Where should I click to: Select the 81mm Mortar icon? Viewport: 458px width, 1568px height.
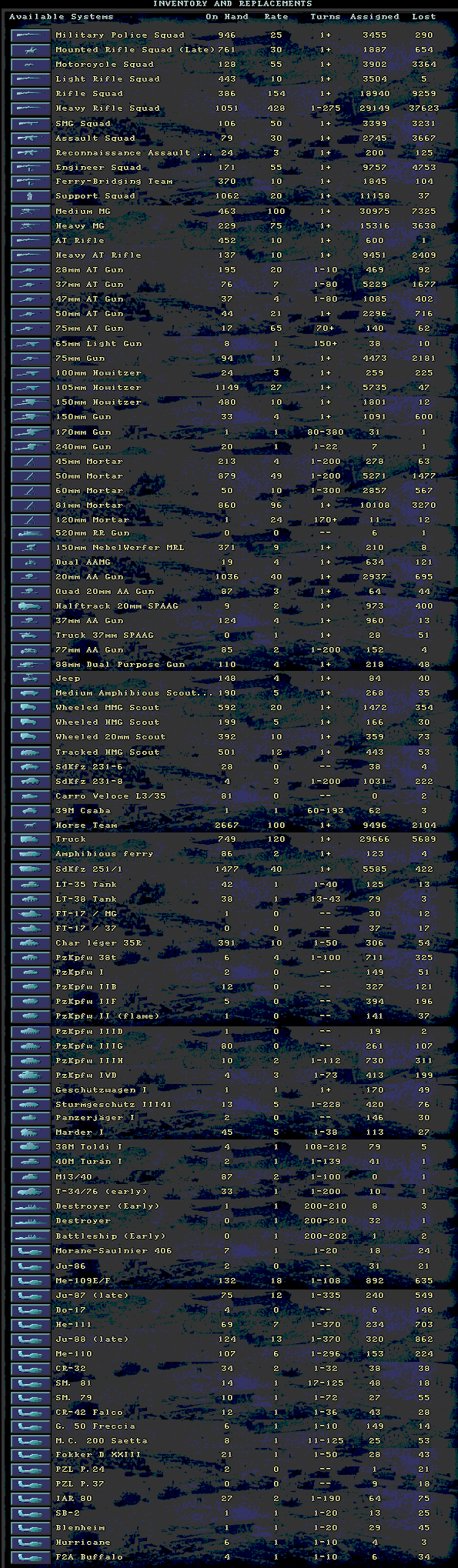(x=31, y=505)
